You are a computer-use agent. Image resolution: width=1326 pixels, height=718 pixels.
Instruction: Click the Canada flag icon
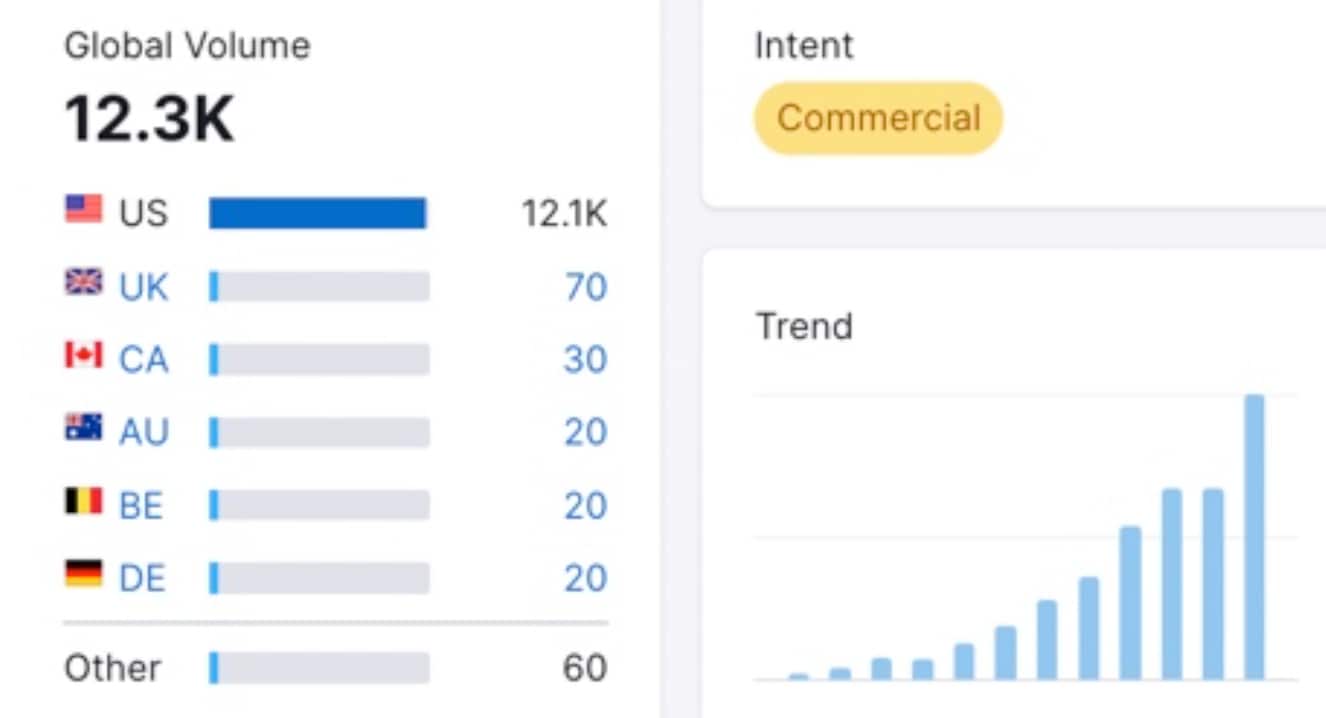84,355
